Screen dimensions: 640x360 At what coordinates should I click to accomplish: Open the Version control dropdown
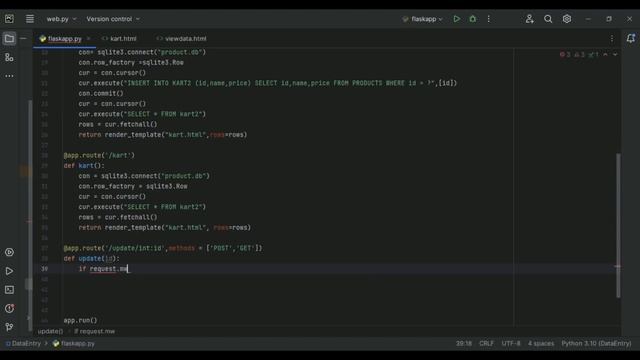coord(113,19)
